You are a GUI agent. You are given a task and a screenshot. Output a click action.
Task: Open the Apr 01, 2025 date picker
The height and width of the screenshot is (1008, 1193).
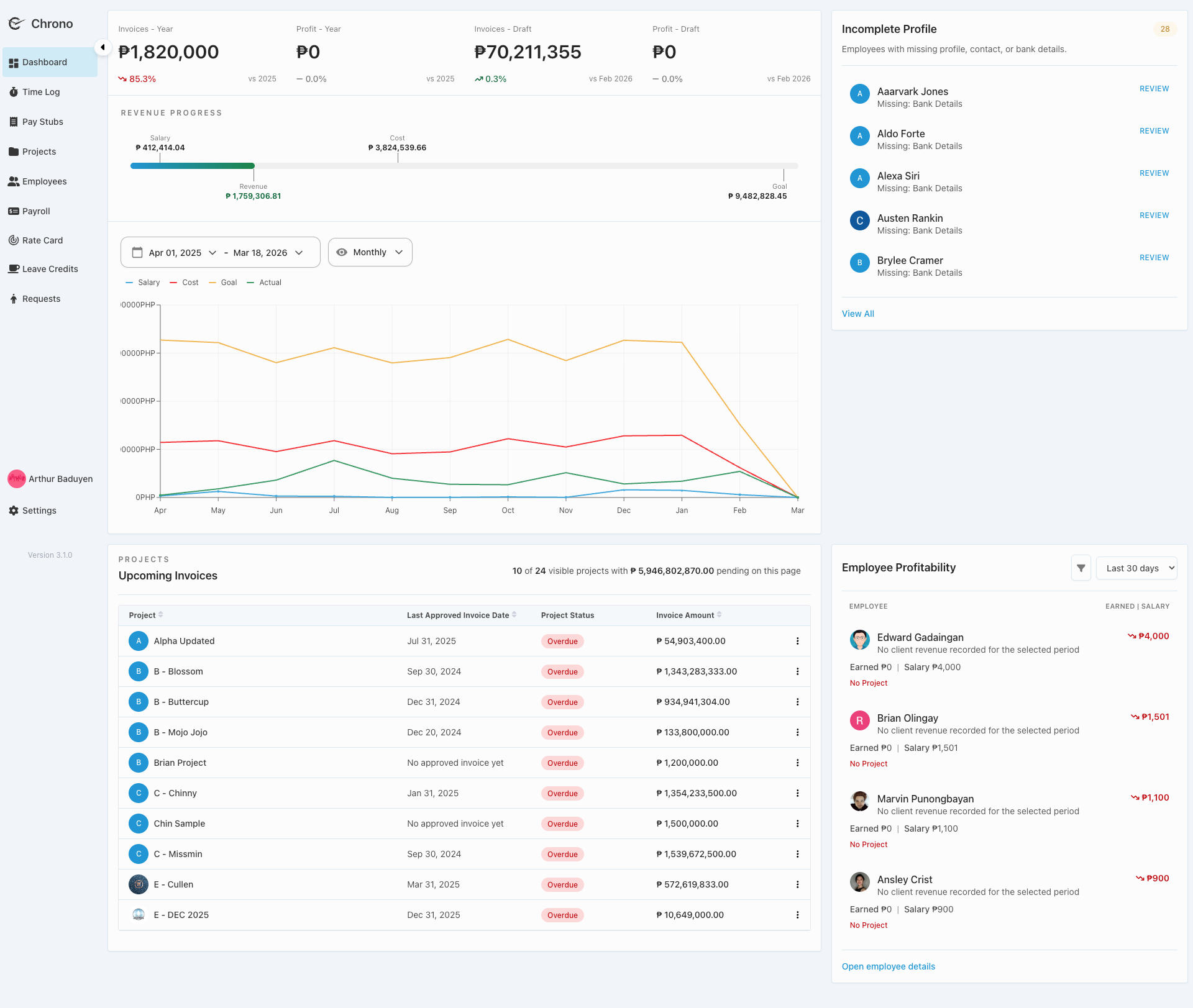point(175,252)
